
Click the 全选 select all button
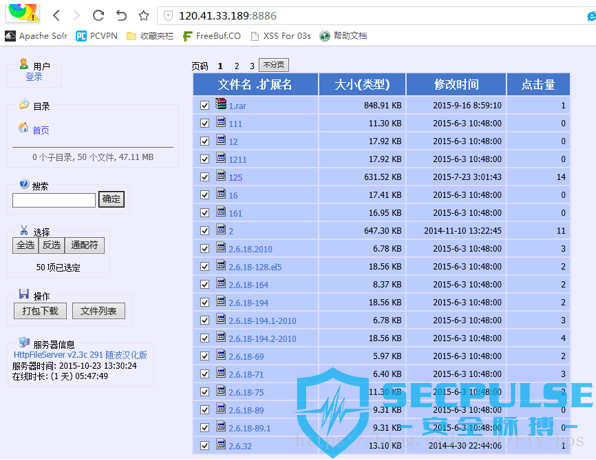coord(25,245)
